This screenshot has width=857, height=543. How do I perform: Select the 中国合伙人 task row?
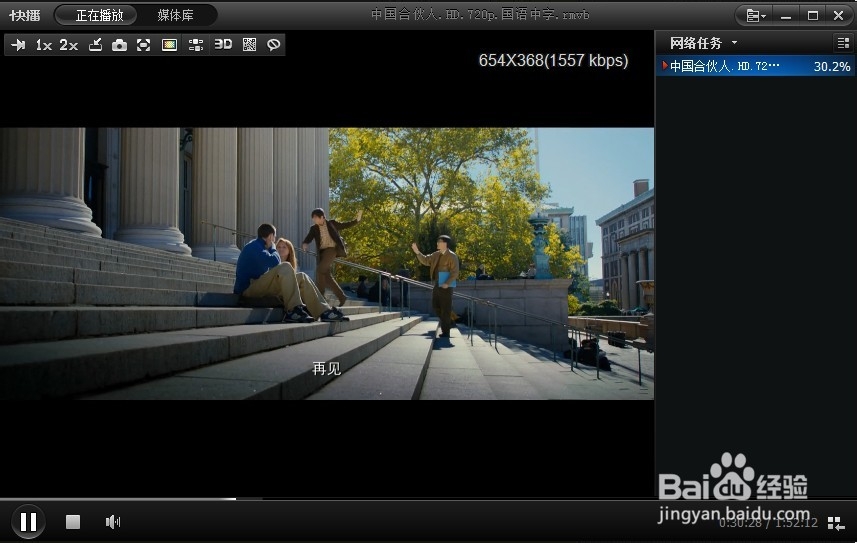(x=755, y=66)
